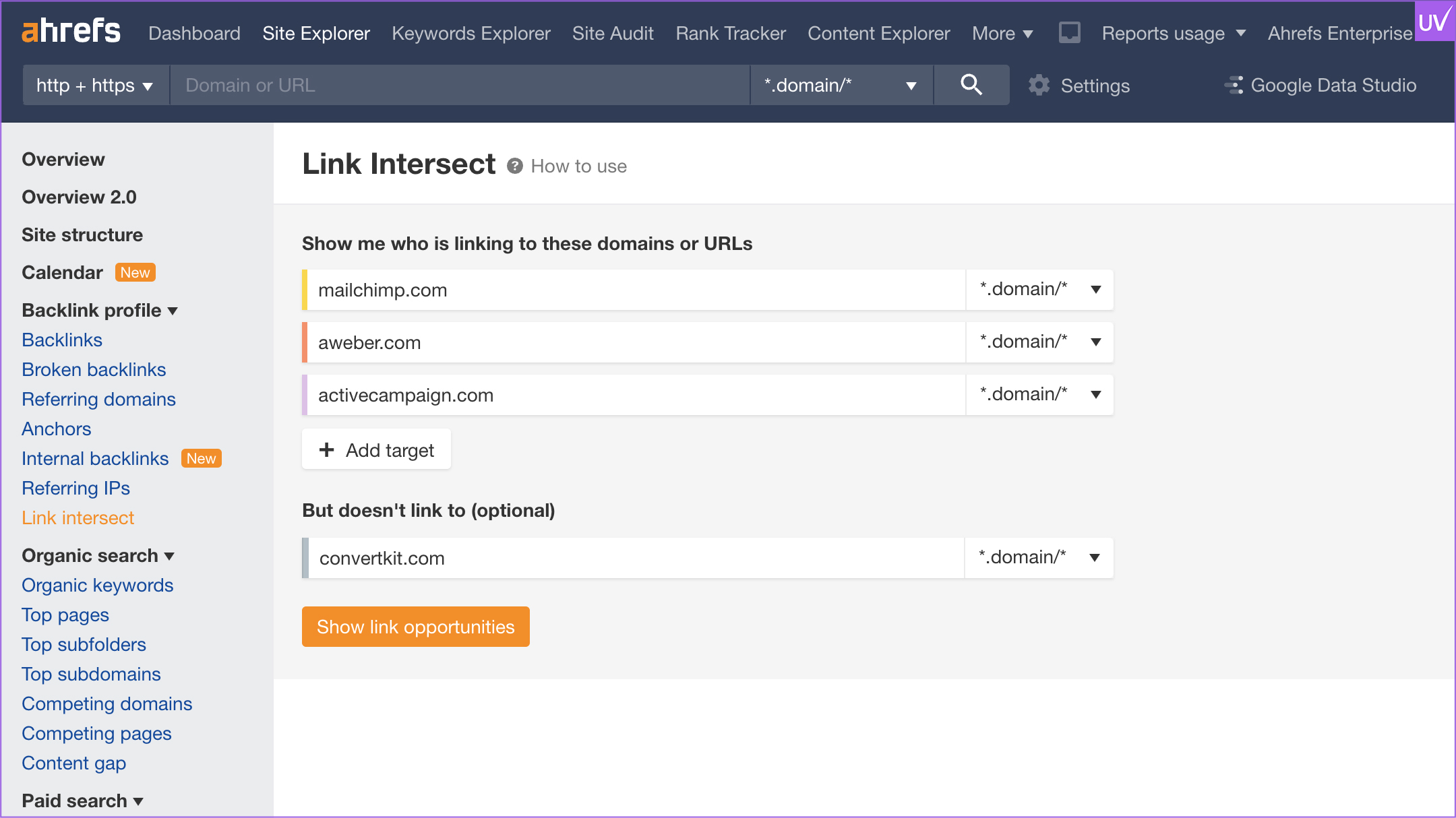
Task: Open Competing pages report
Action: (x=96, y=733)
